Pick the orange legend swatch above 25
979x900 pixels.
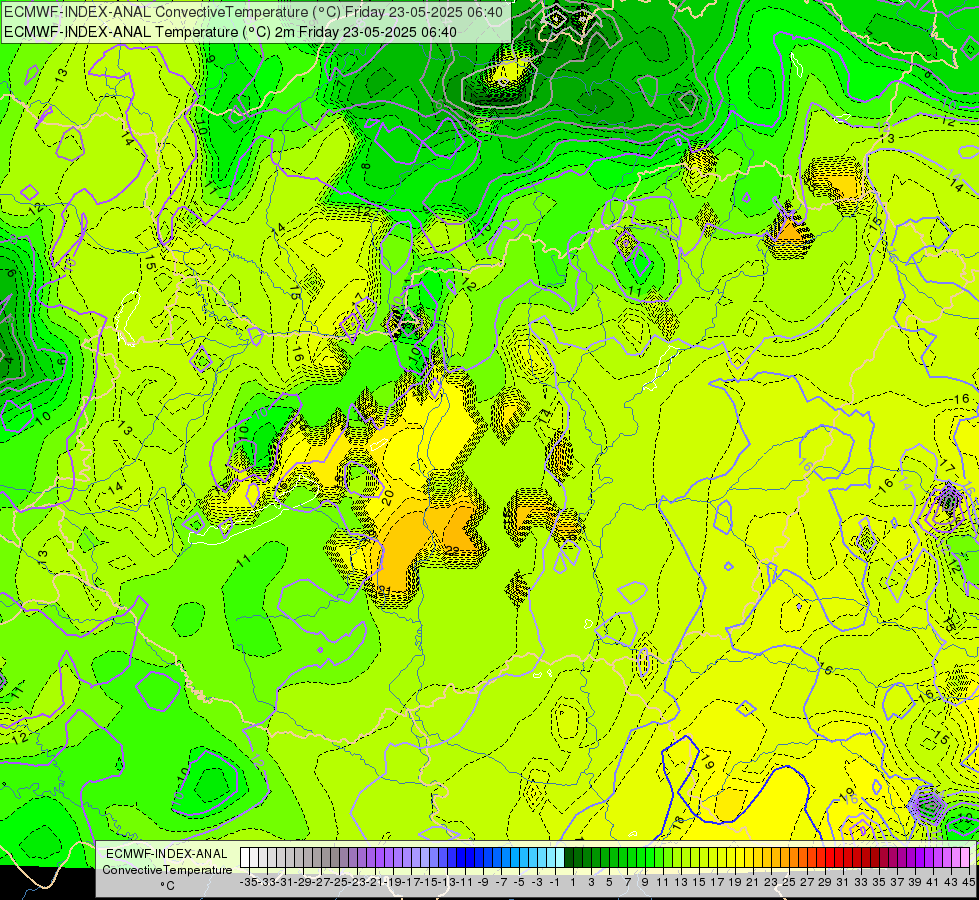pos(785,858)
